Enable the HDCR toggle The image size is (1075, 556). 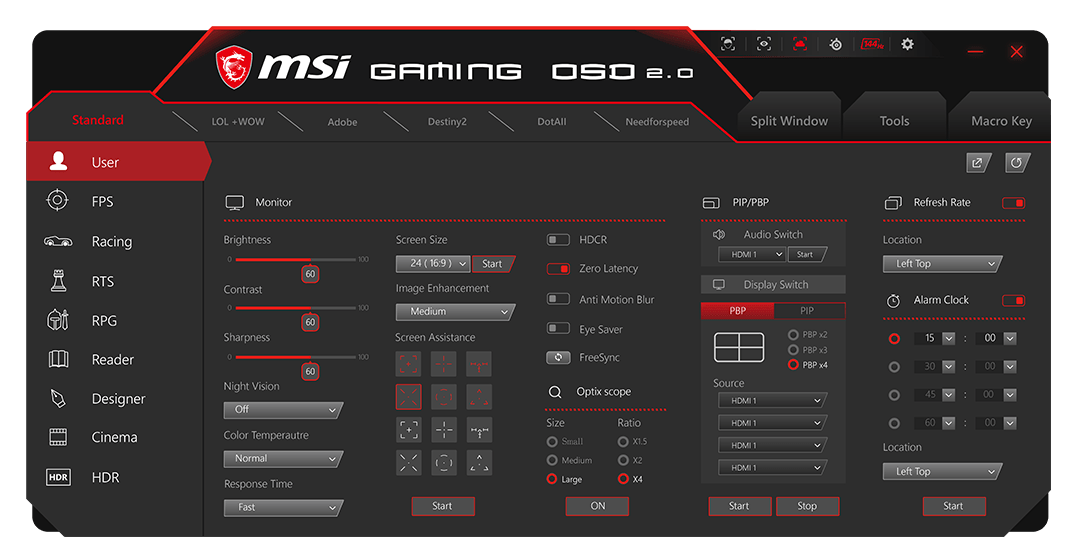coord(558,240)
